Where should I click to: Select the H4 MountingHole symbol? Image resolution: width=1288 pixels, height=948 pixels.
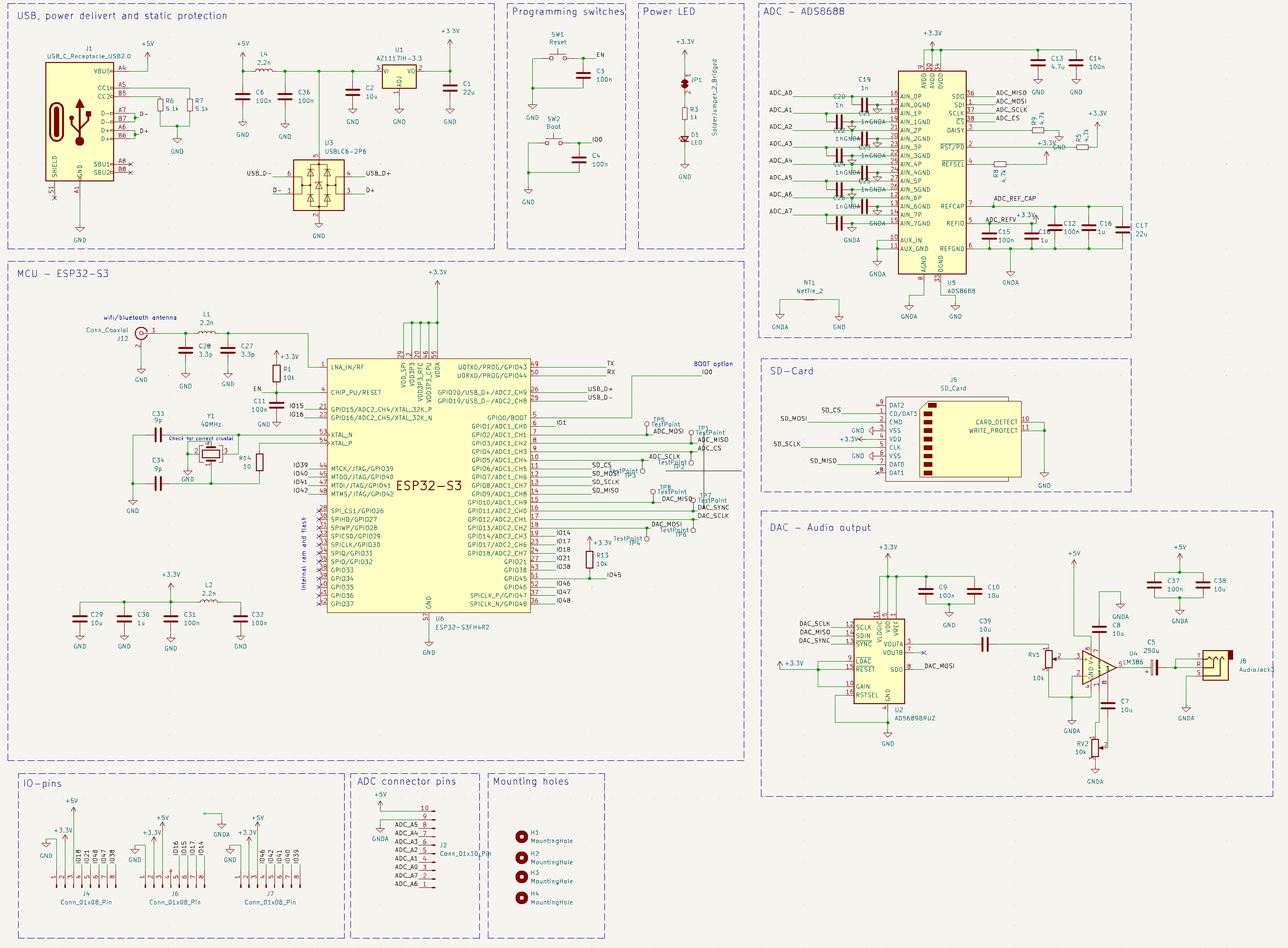pos(521,897)
